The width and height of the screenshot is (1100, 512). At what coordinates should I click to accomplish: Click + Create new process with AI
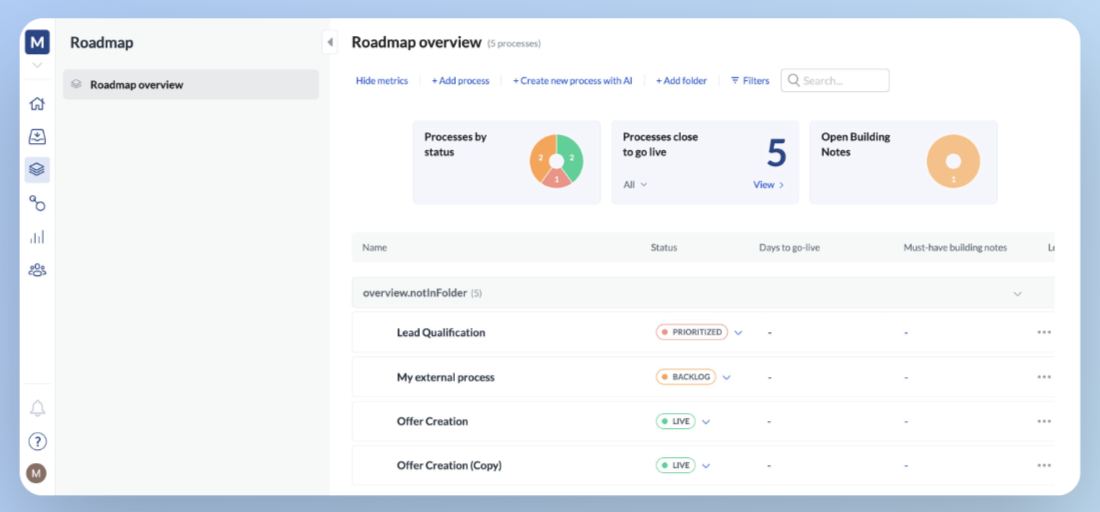(572, 81)
